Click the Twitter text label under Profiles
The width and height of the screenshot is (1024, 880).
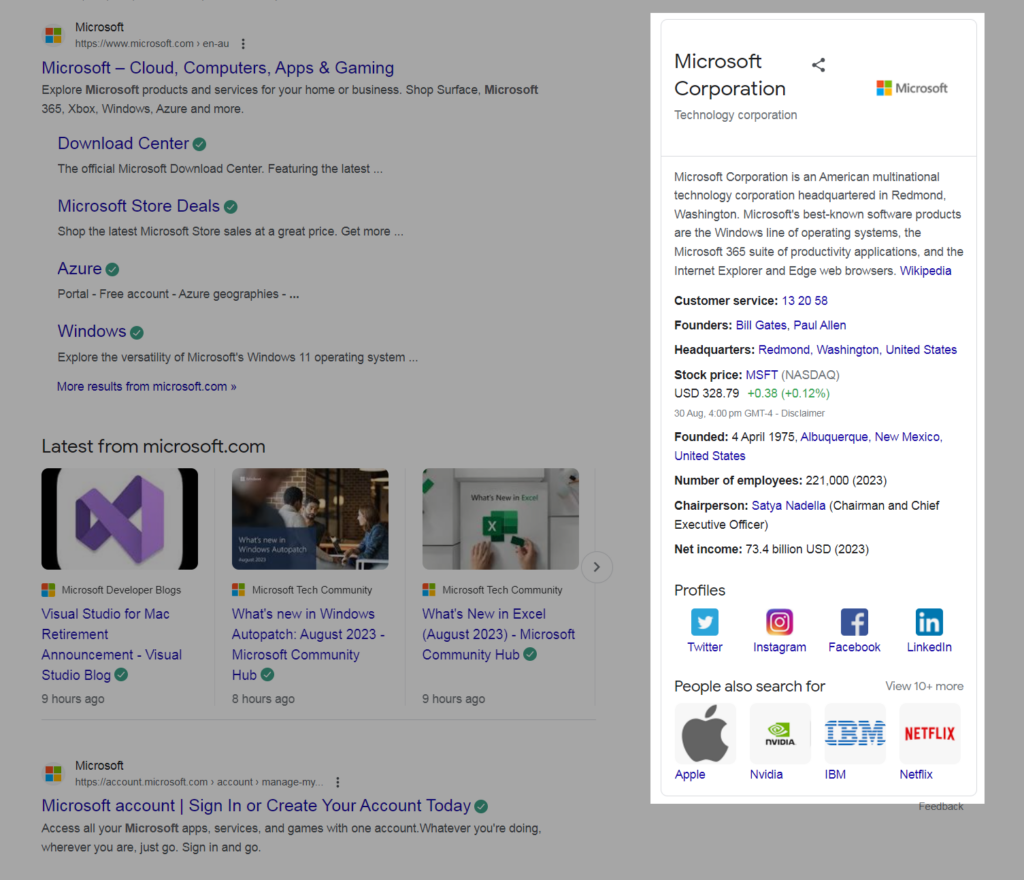click(705, 647)
